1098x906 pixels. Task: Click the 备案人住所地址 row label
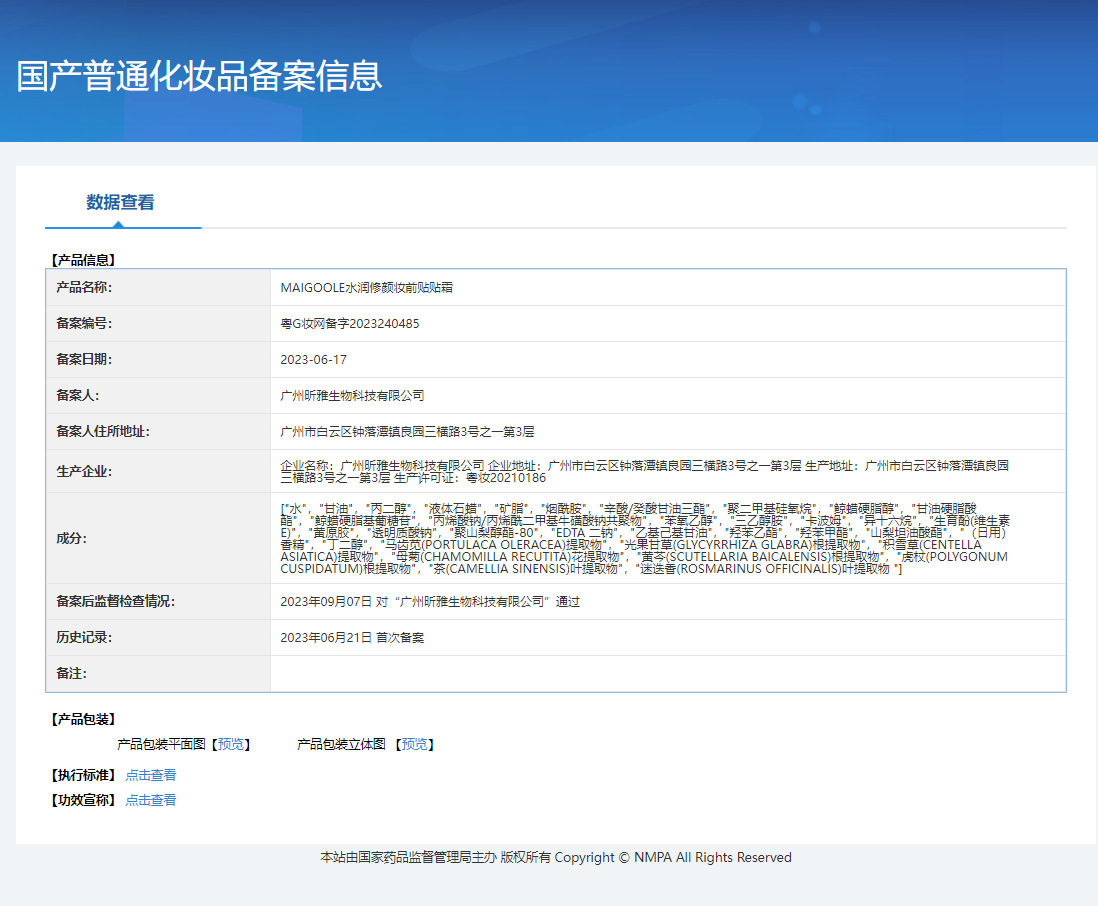tap(103, 431)
